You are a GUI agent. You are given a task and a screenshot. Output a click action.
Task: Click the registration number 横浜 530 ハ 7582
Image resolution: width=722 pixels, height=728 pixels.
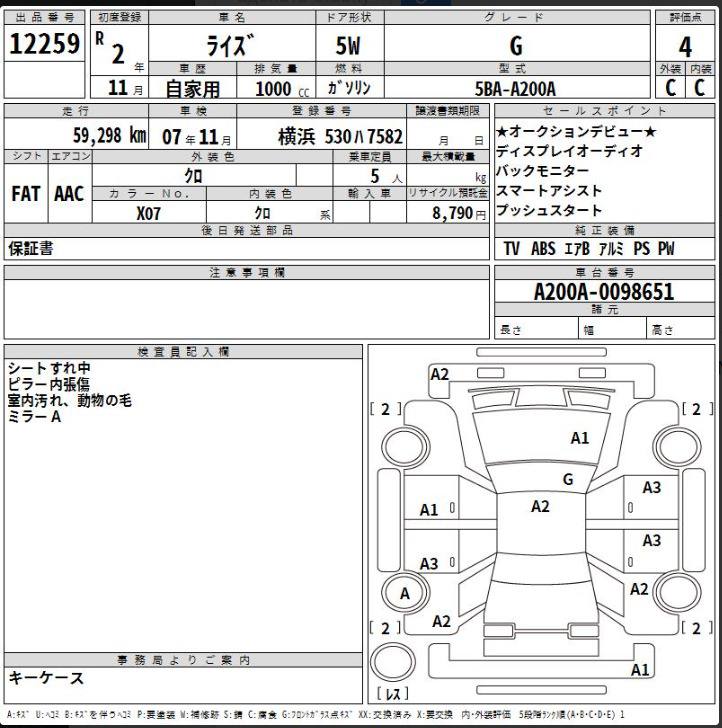340,136
